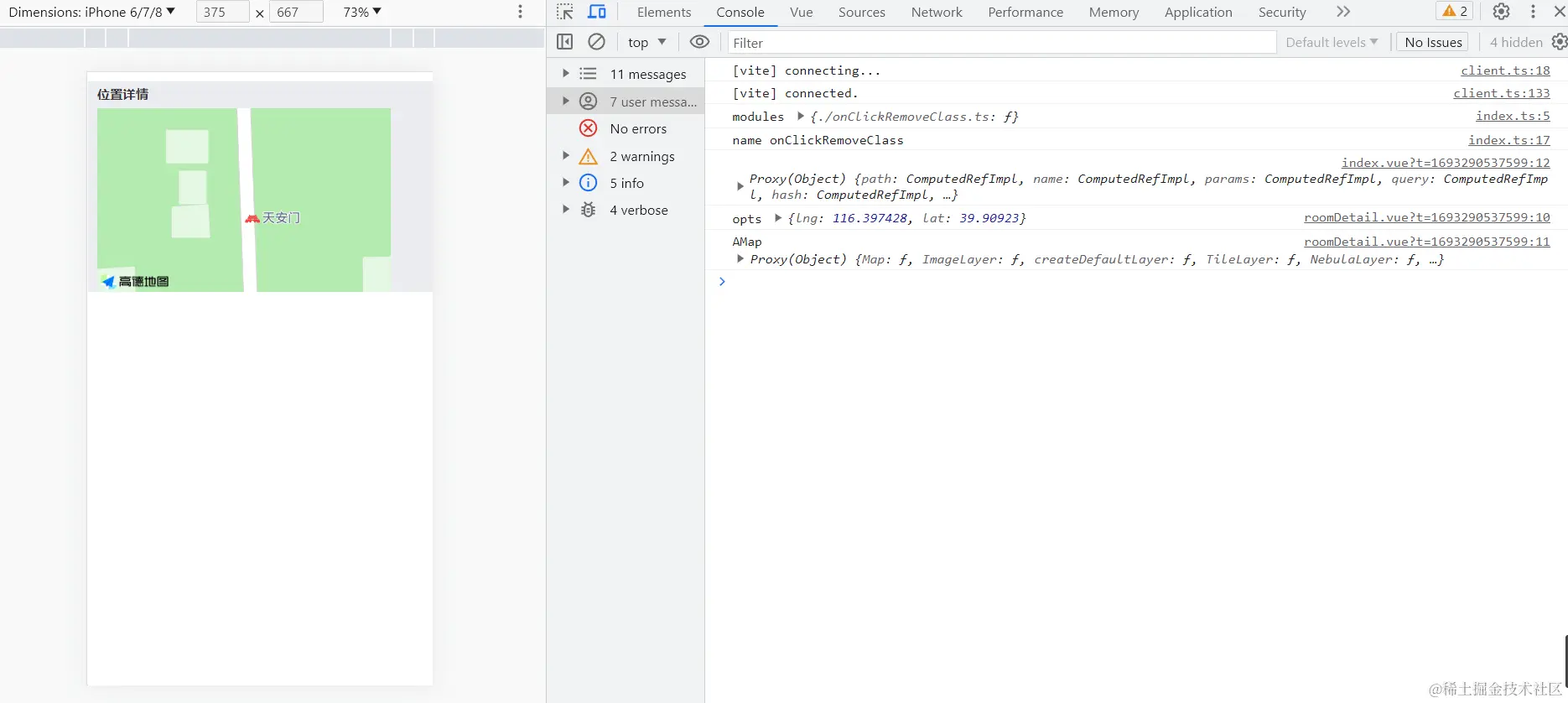1568x703 pixels.
Task: Open device toolbar more options menu
Action: [x=520, y=12]
